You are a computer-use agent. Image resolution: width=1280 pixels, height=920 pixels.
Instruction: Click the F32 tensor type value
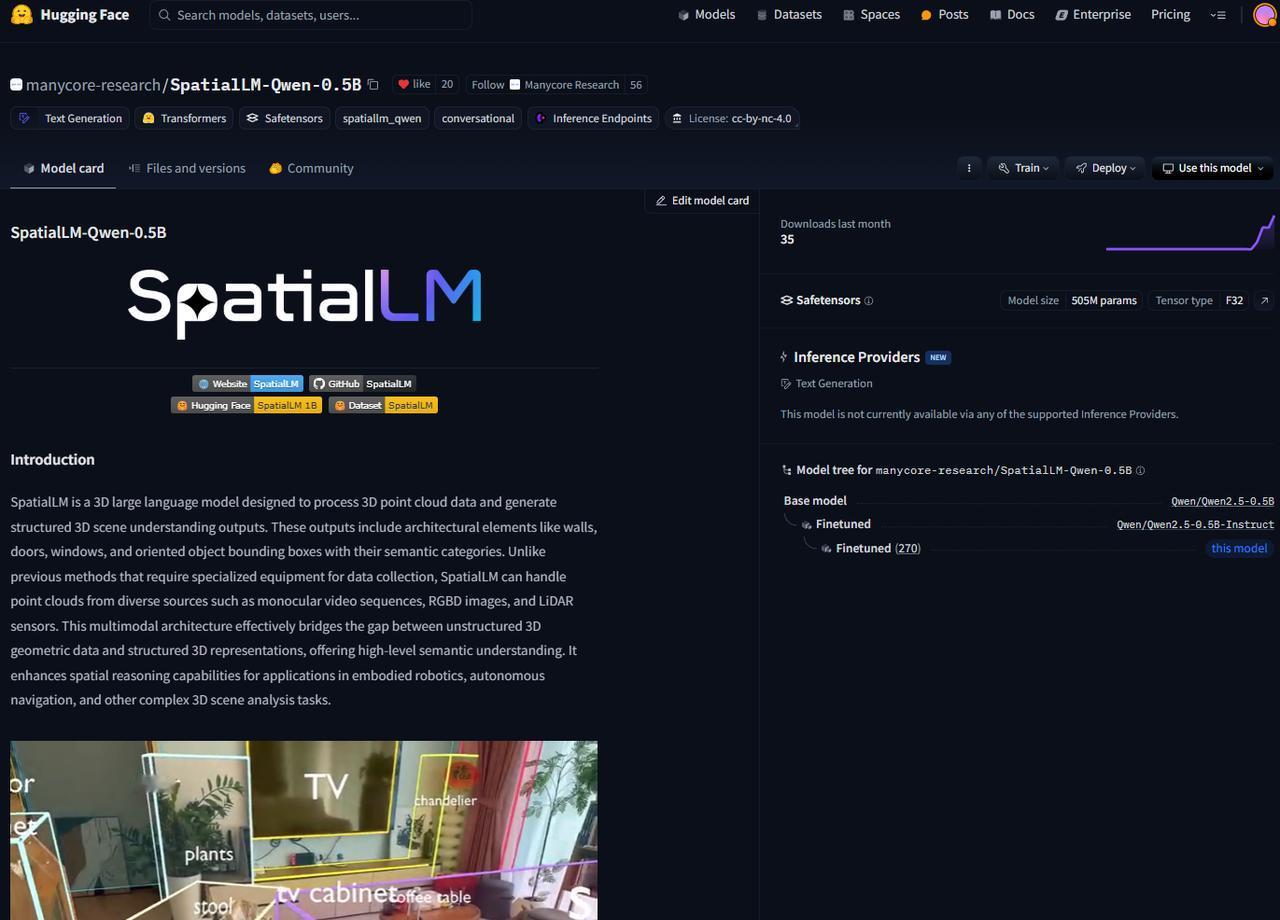(1234, 300)
